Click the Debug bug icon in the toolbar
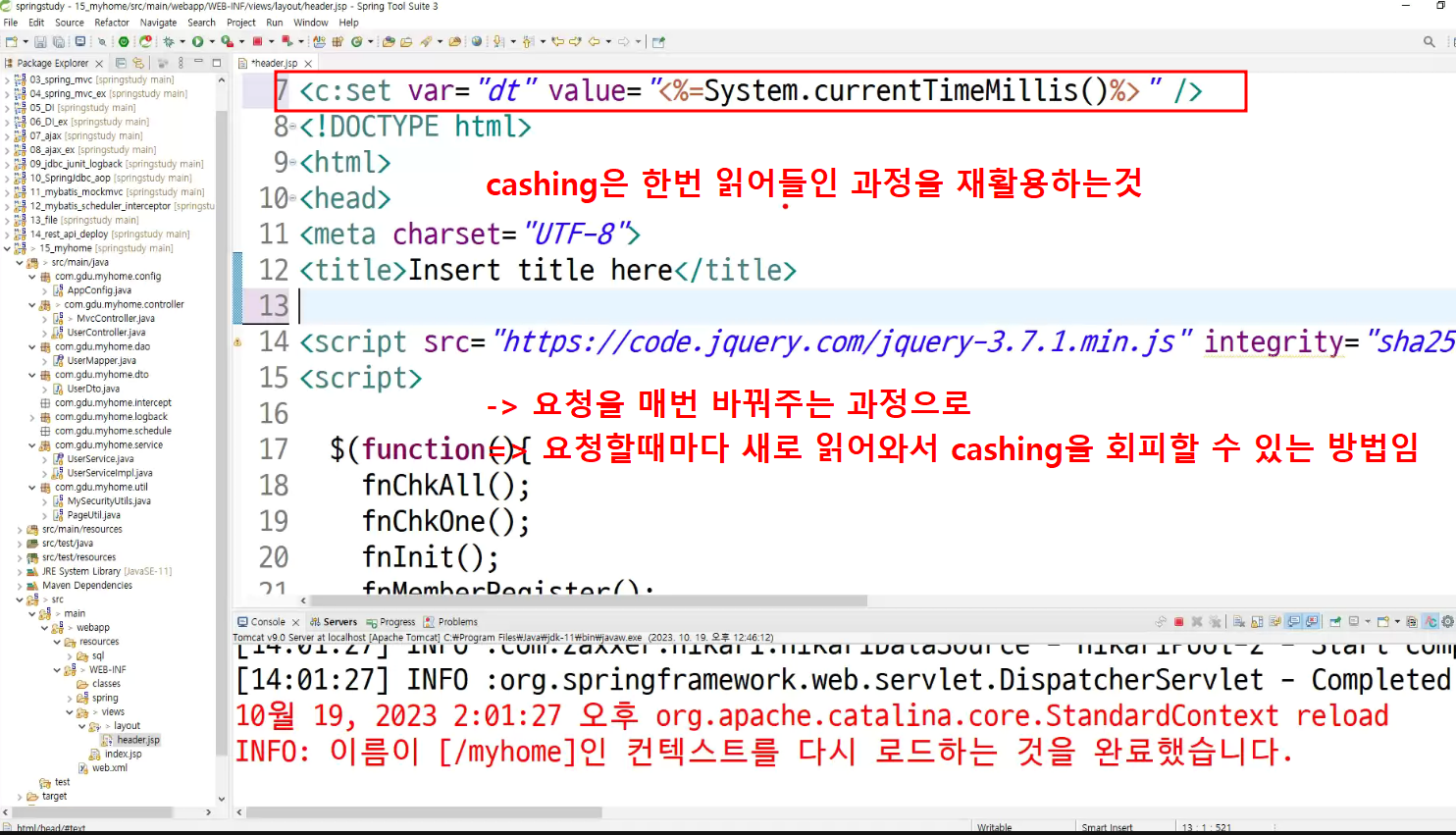The width and height of the screenshot is (1456, 835). tap(169, 41)
